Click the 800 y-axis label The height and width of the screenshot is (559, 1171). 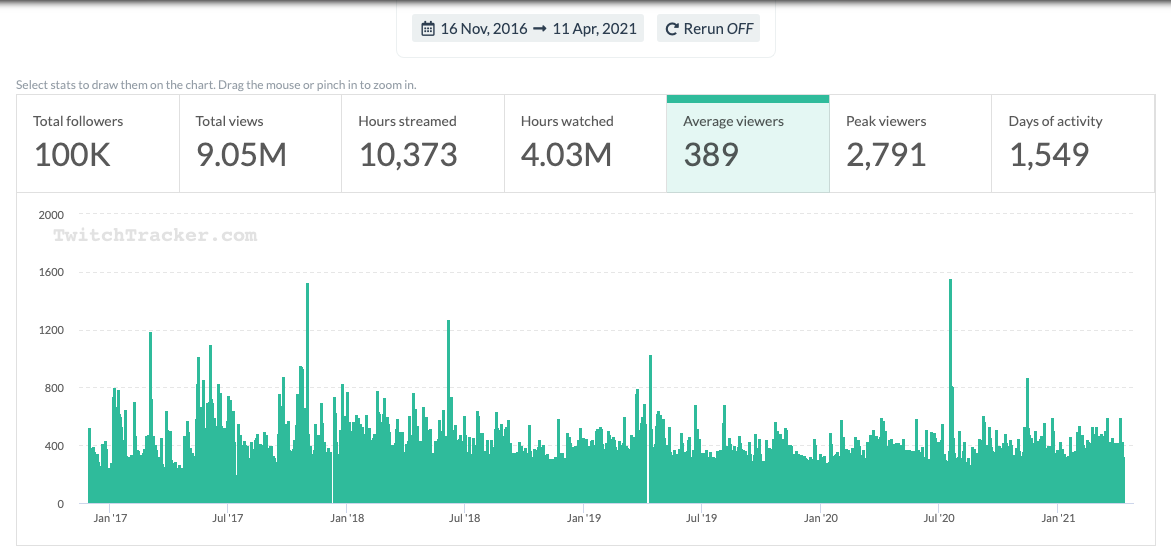(x=57, y=388)
